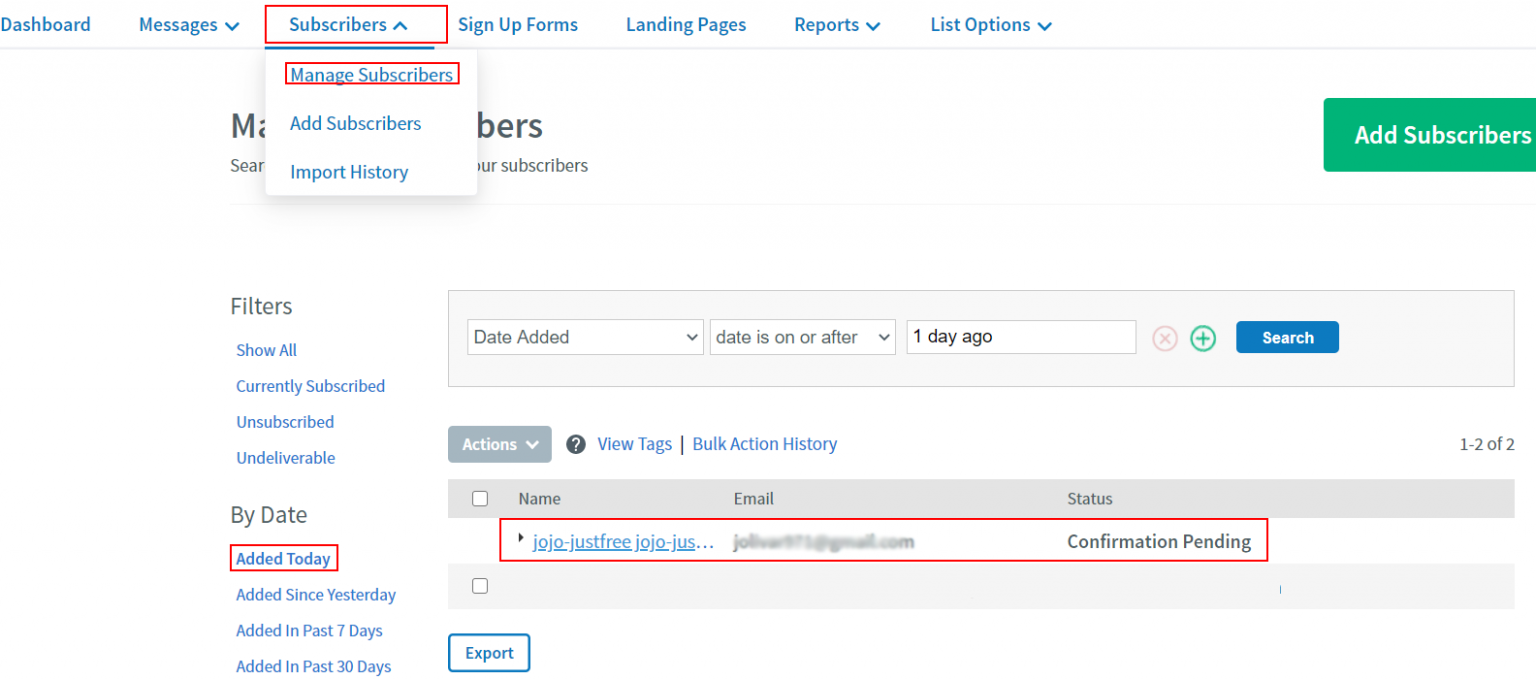Viewport: 1536px width, 680px height.
Task: Toggle the select-all checkbox in table header
Action: point(480,498)
